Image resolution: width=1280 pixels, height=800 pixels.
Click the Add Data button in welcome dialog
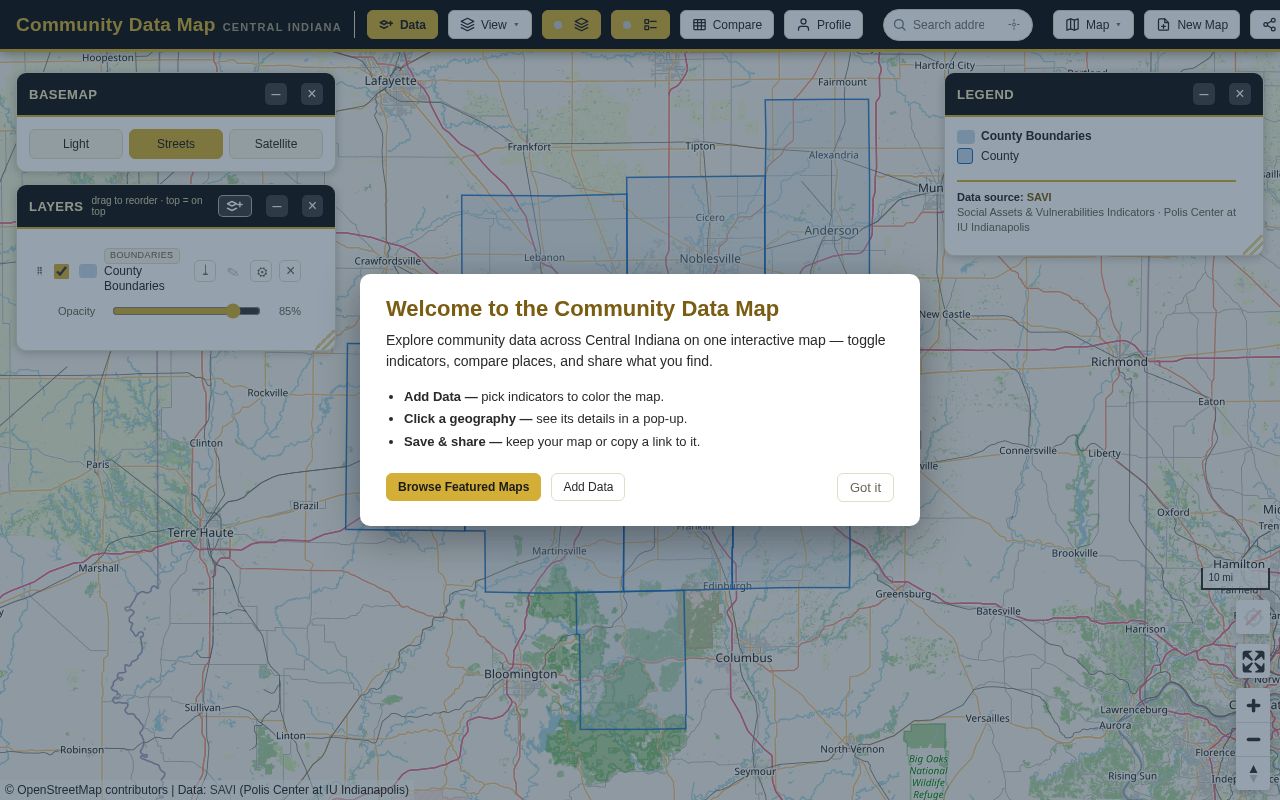(588, 487)
